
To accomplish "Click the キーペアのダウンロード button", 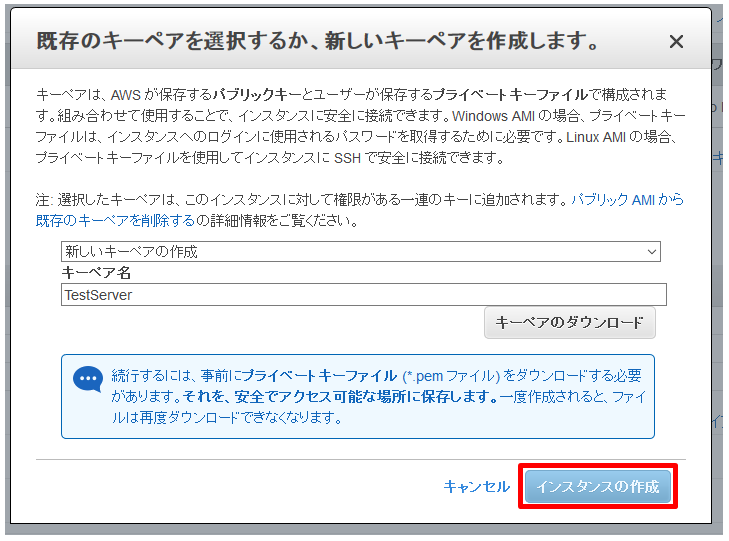I will (x=570, y=322).
